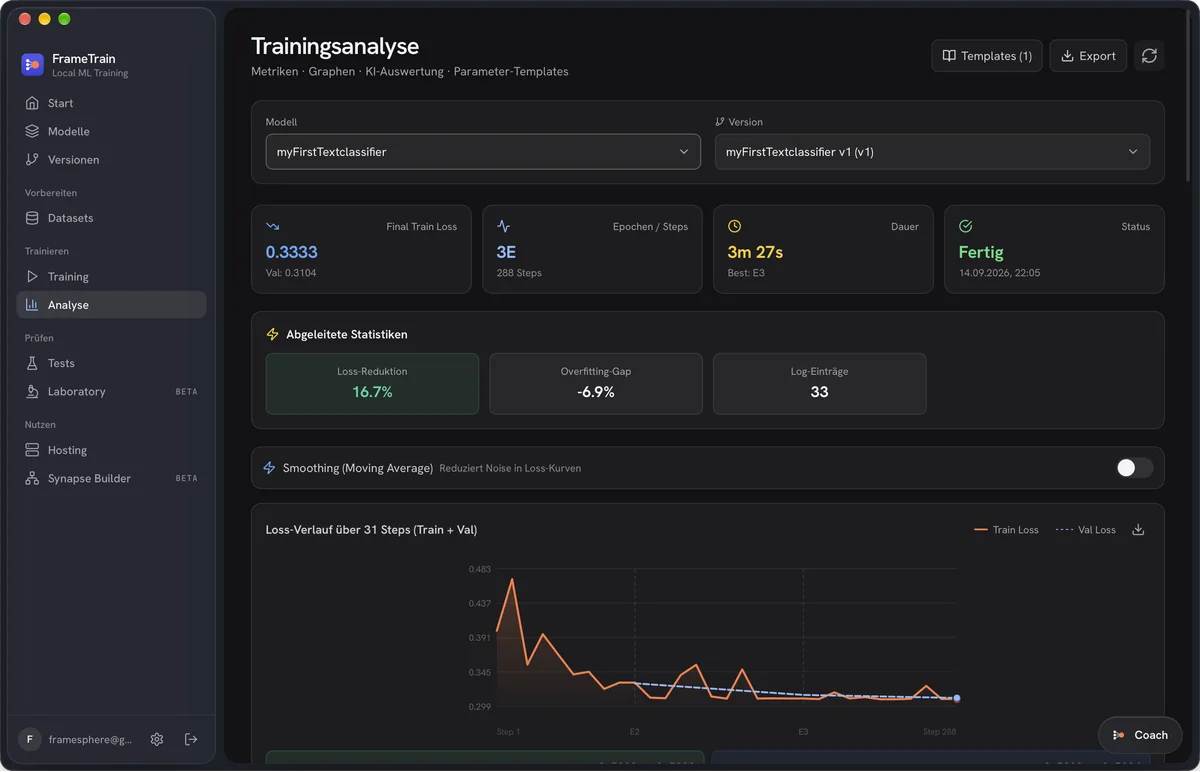Click the Loss-Reduktion 16.7% card

point(372,383)
